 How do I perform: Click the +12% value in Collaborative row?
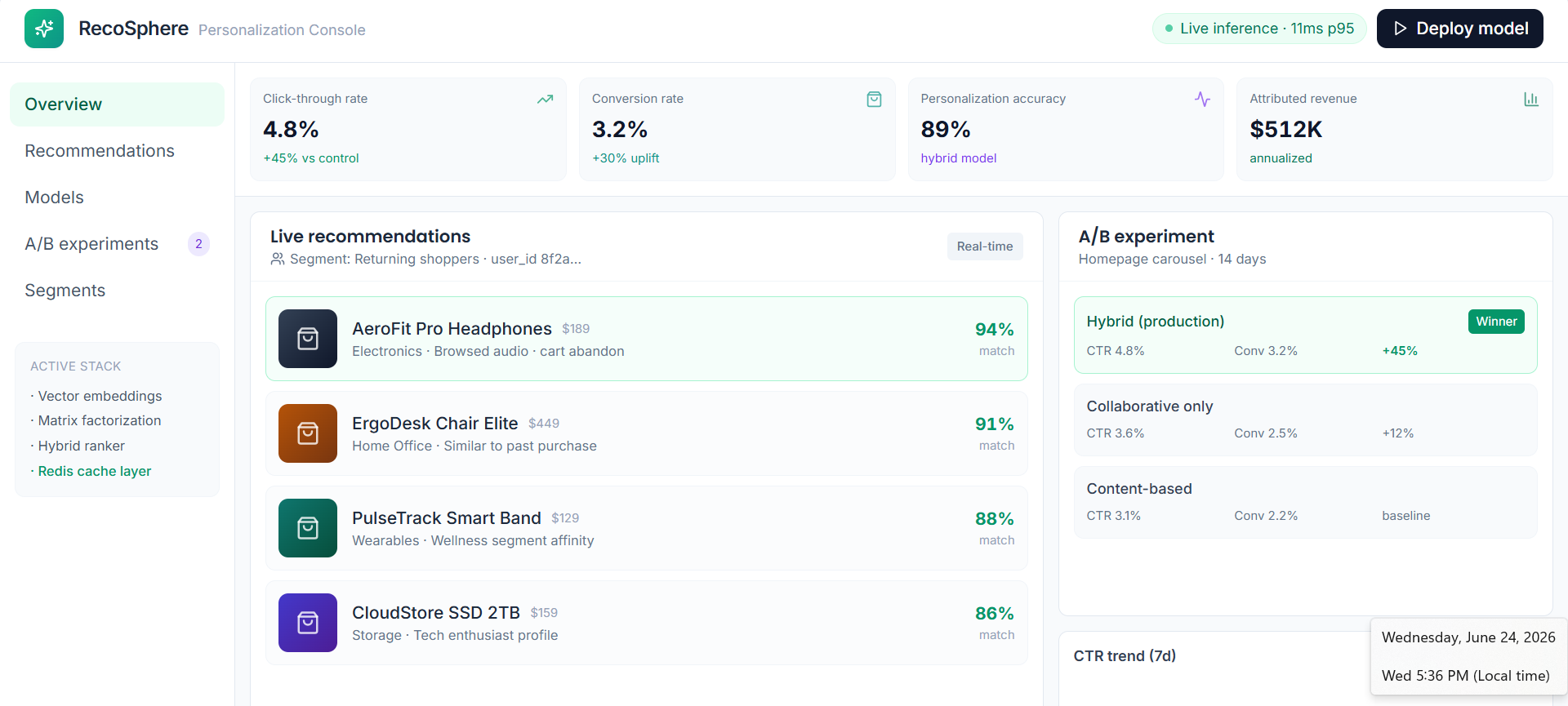(x=1397, y=433)
